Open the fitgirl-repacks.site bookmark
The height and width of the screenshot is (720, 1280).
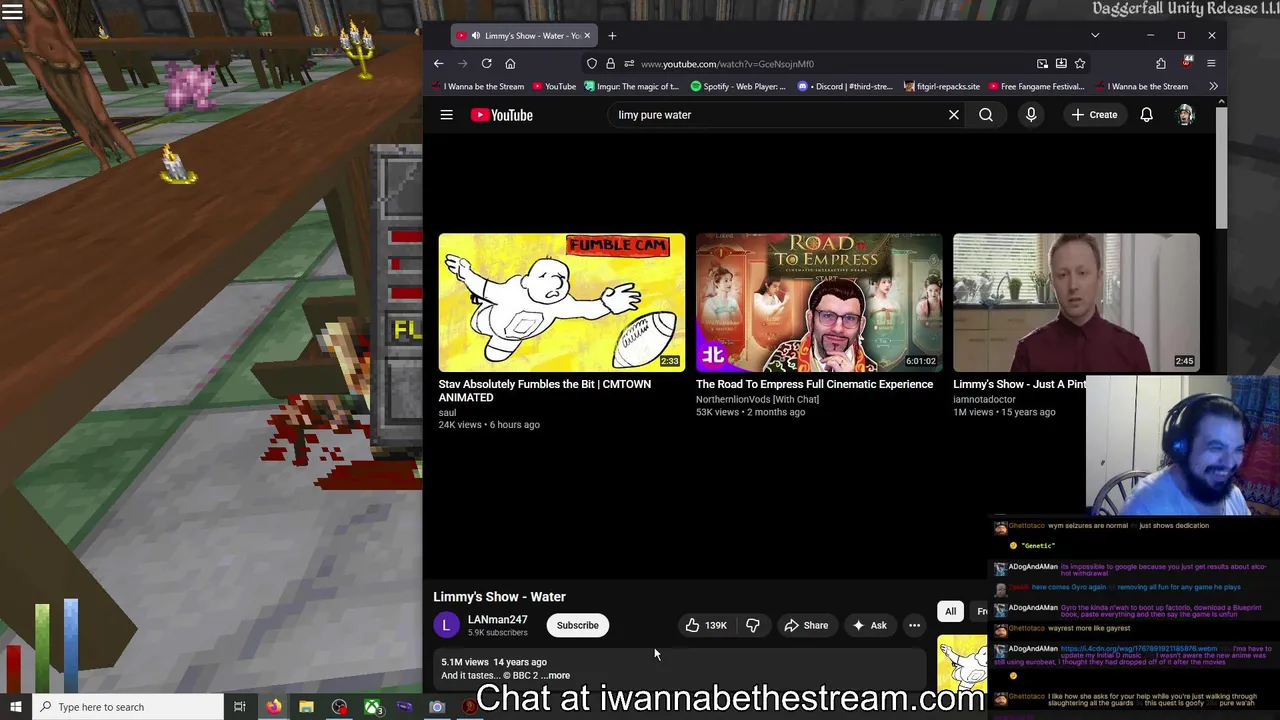[941, 87]
